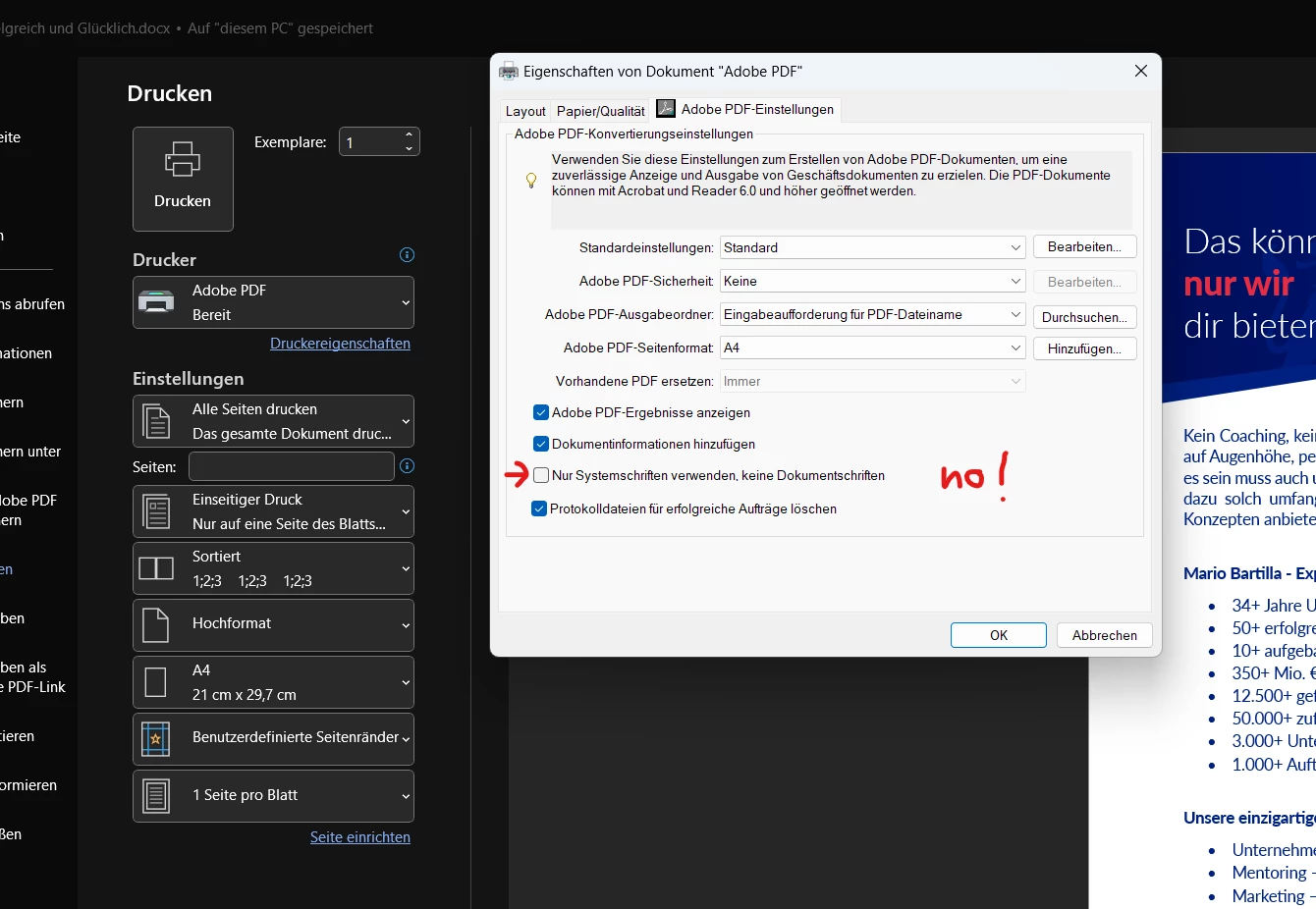Click the Adobe PDF printer icon
This screenshot has width=1316, height=909.
pyautogui.click(x=156, y=301)
